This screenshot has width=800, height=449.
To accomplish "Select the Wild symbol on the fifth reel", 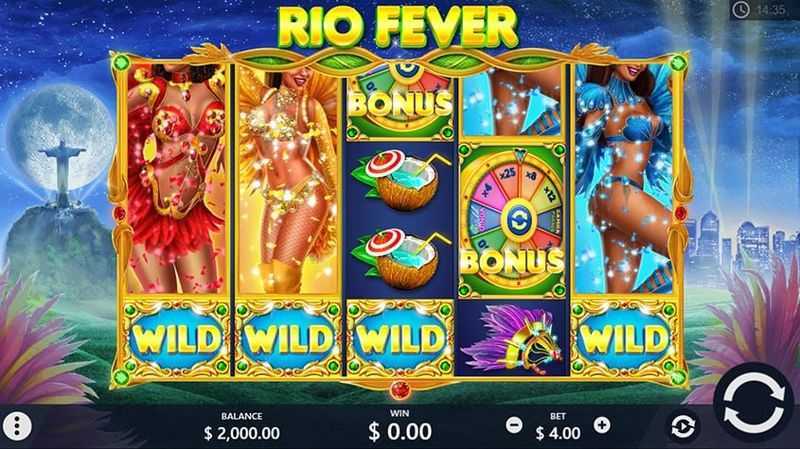I will coord(623,339).
